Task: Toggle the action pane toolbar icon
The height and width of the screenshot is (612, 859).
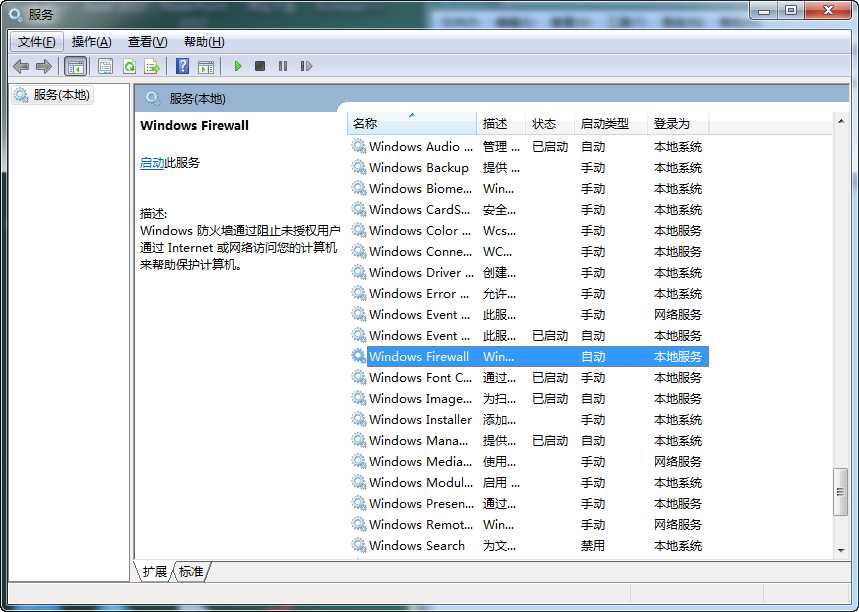Action: click(x=206, y=66)
